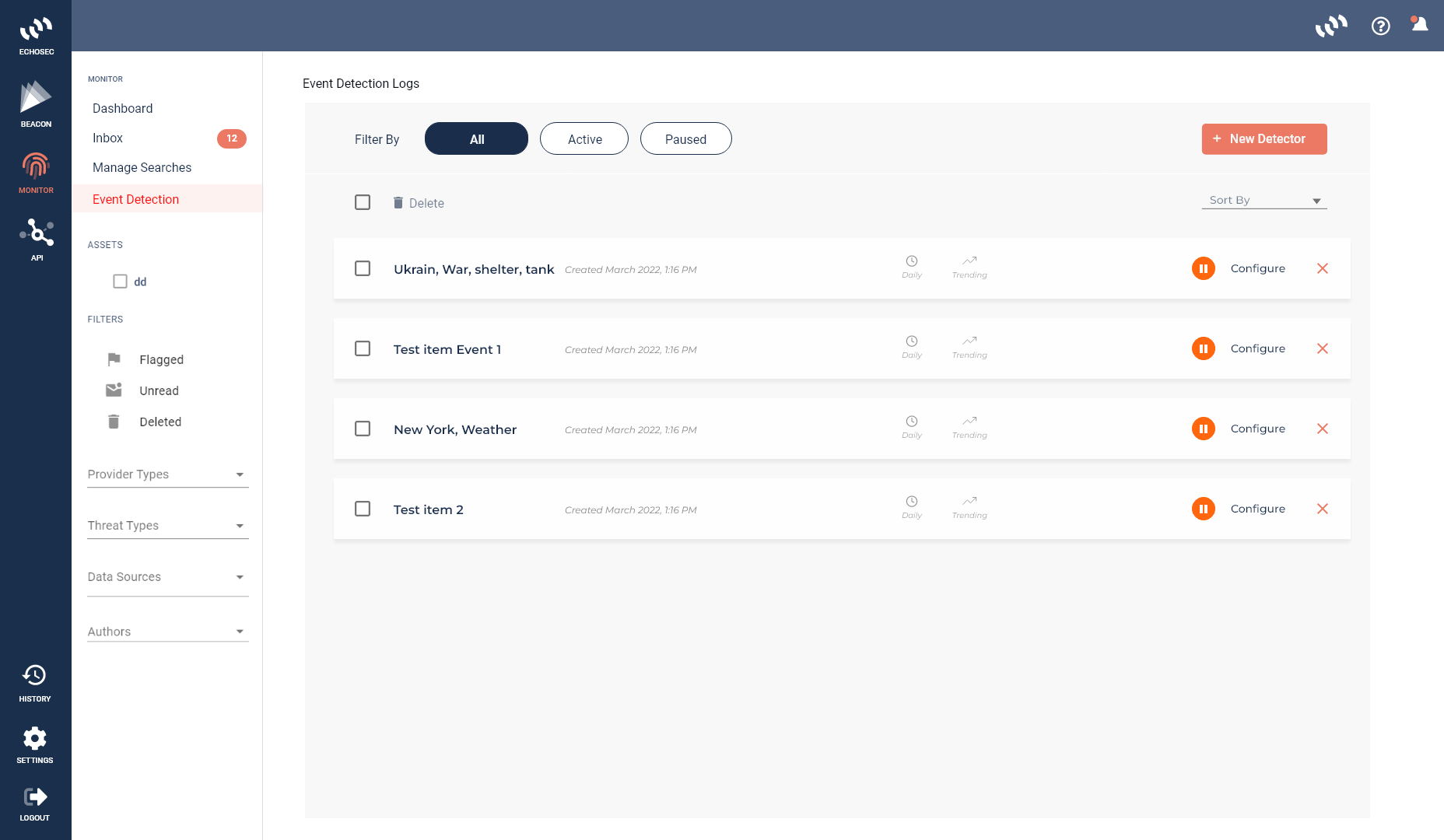Enable the dd asset checkbox
This screenshot has width=1444, height=840.
pyautogui.click(x=120, y=282)
